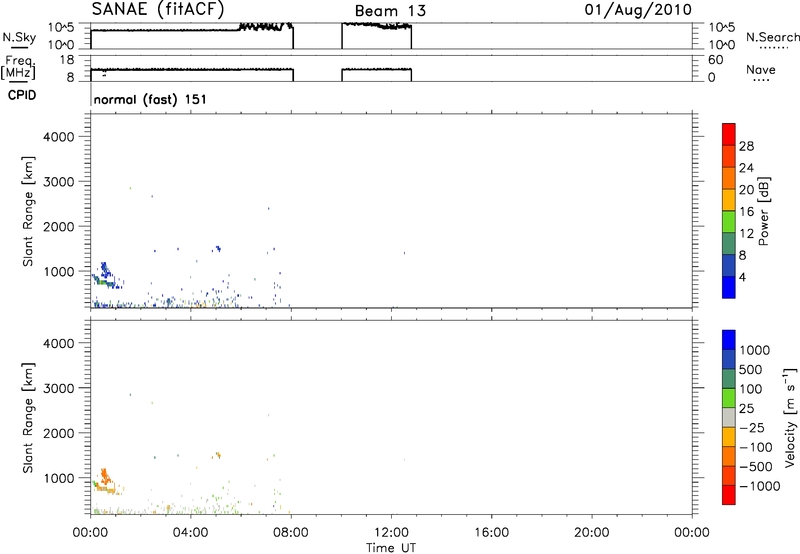Click the Velocity colorbar tick label 100
This screenshot has width=800, height=554.
click(750, 389)
